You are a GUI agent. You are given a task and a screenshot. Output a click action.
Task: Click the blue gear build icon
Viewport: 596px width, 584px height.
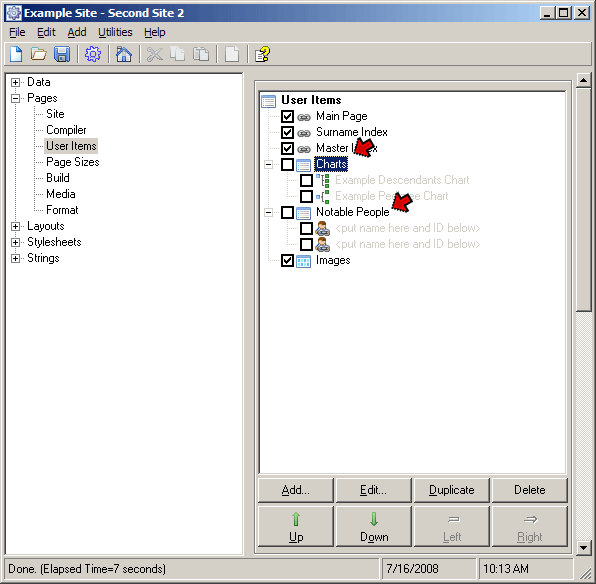pyautogui.click(x=93, y=54)
